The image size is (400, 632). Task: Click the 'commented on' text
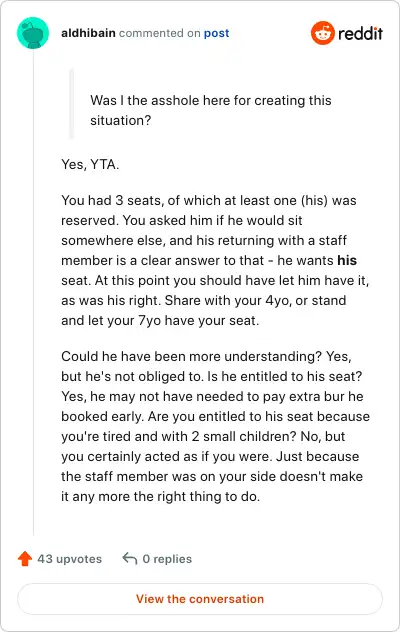tap(159, 33)
